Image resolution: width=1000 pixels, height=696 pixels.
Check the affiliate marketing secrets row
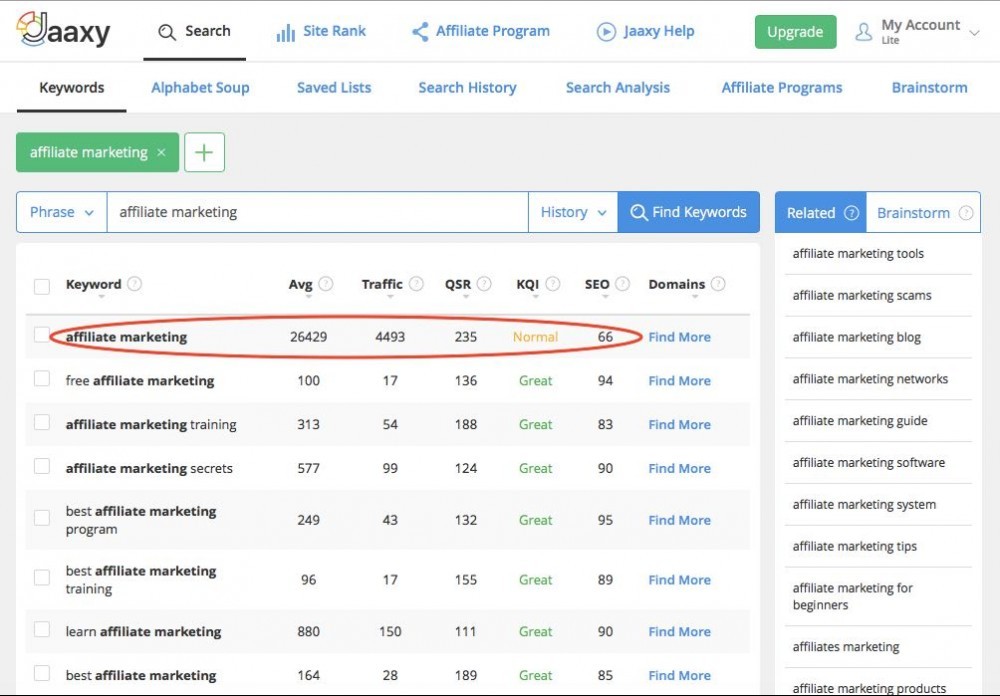click(42, 466)
